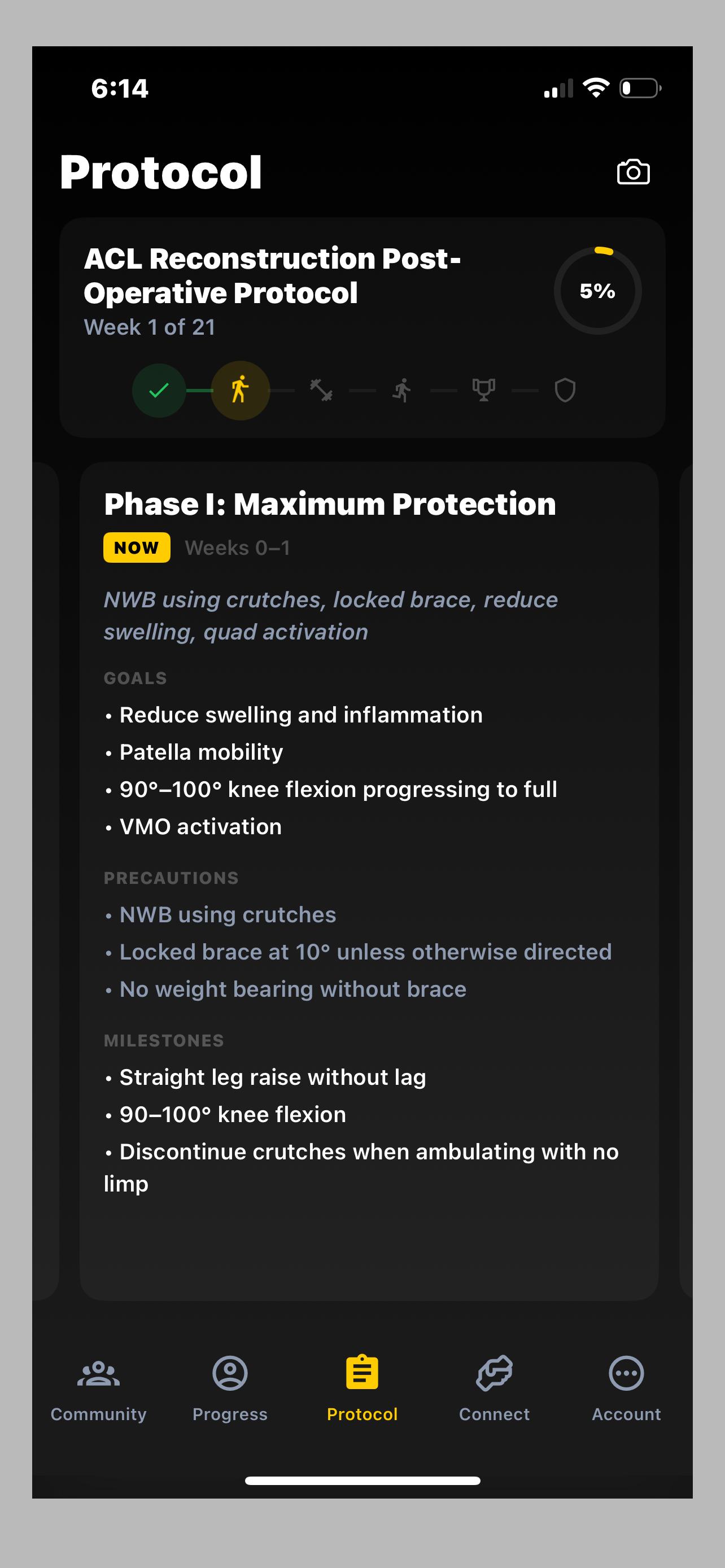Screen dimensions: 725x1568
Task: Select the Week 1 of 21 subtitle
Action: coord(149,327)
